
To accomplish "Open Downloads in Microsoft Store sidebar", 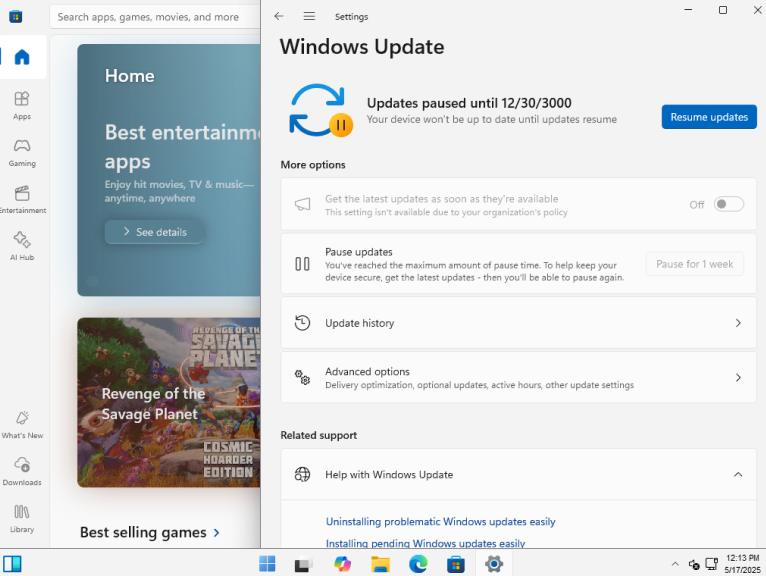I will click(x=22, y=471).
